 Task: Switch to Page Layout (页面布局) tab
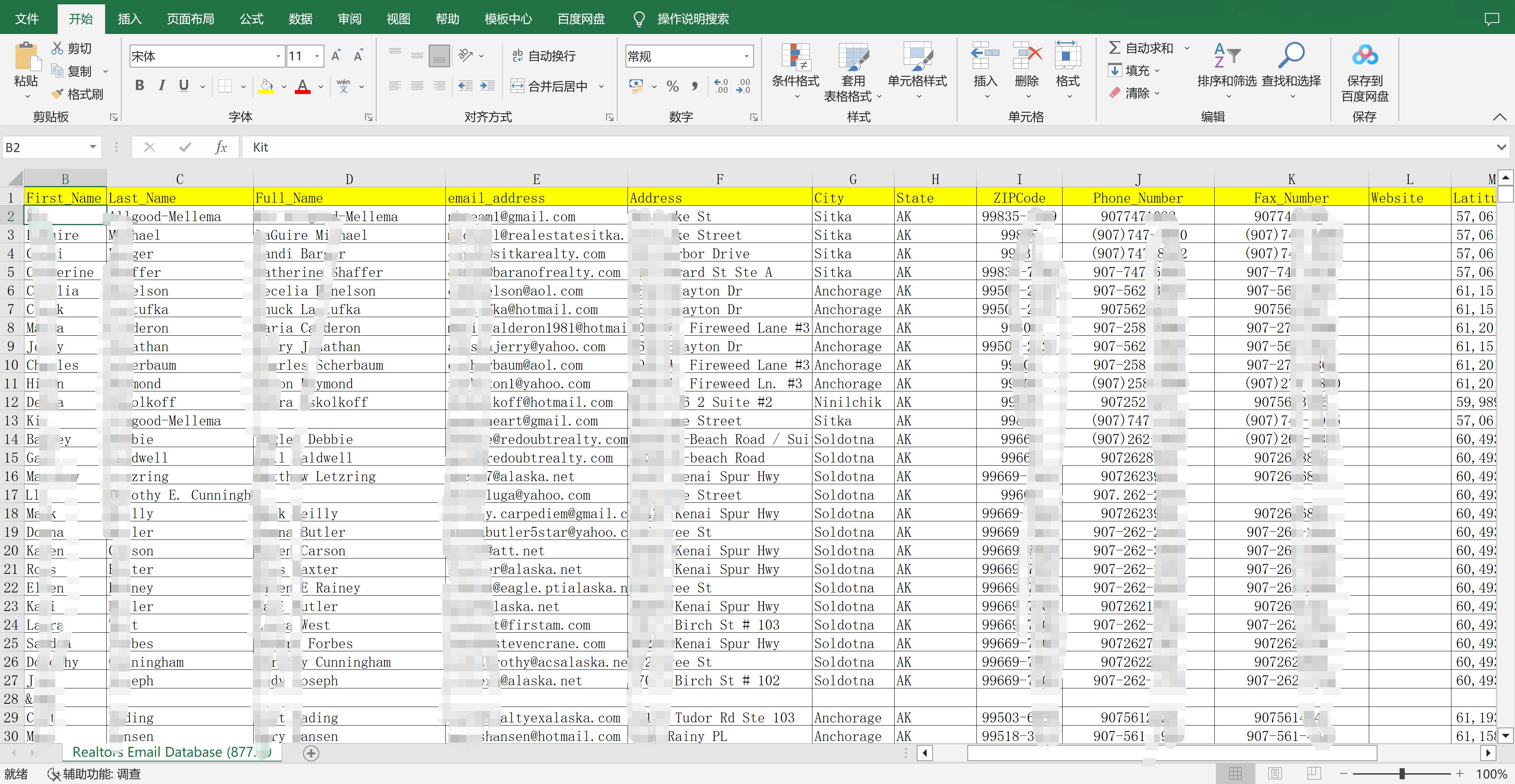pos(190,19)
